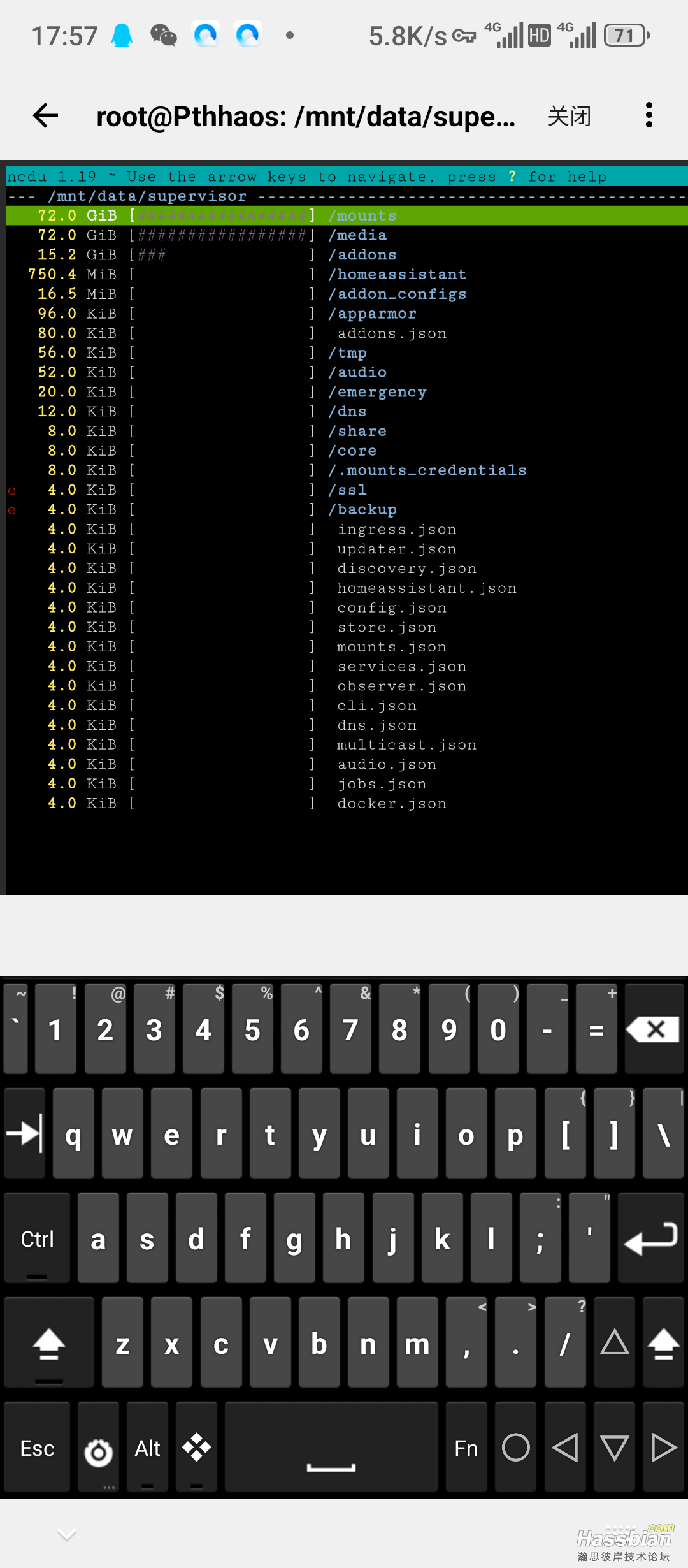Image resolution: width=688 pixels, height=1568 pixels.
Task: Select the services.json file row
Action: click(x=347, y=666)
